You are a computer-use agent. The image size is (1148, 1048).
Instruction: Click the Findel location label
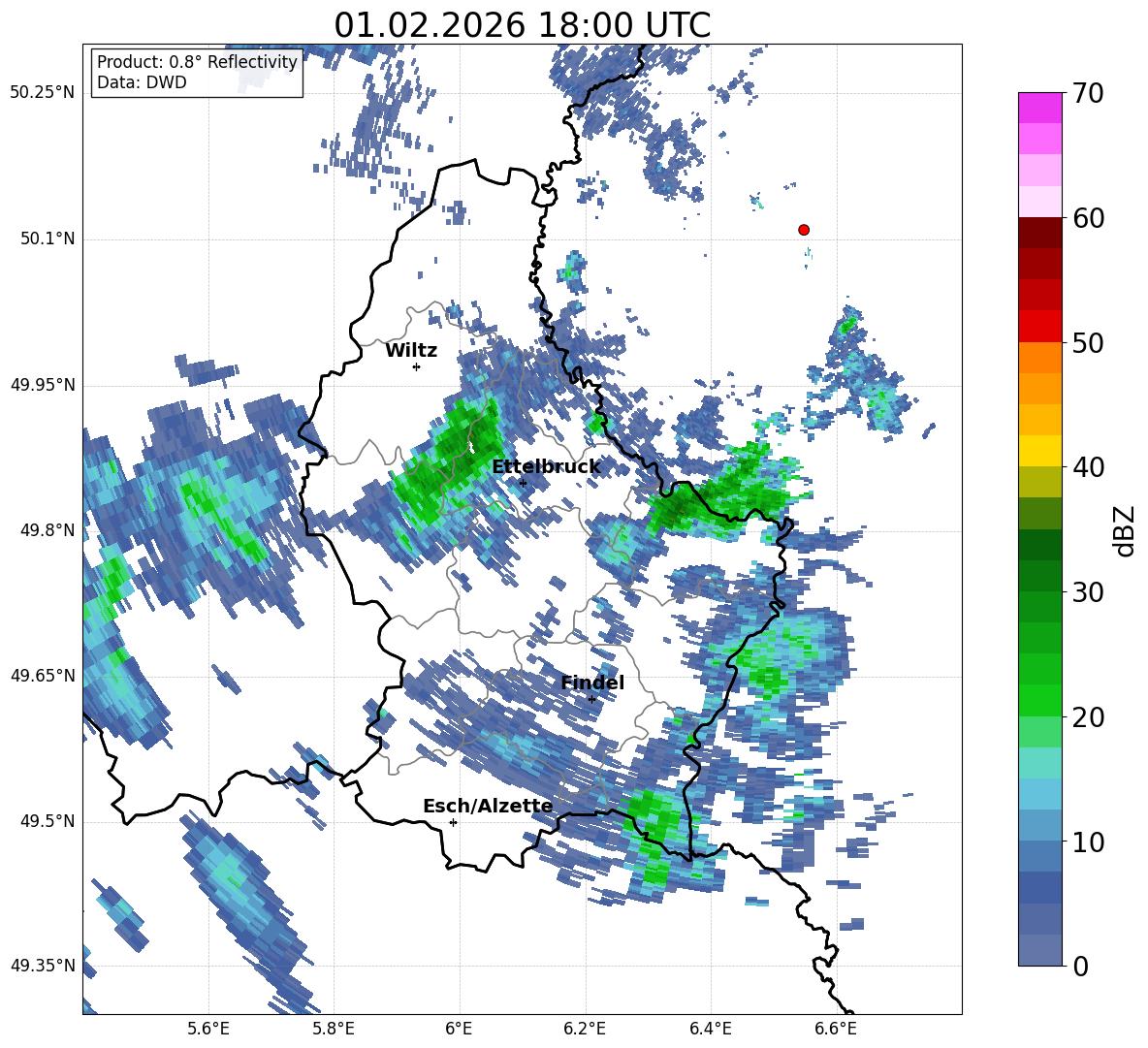click(x=592, y=683)
